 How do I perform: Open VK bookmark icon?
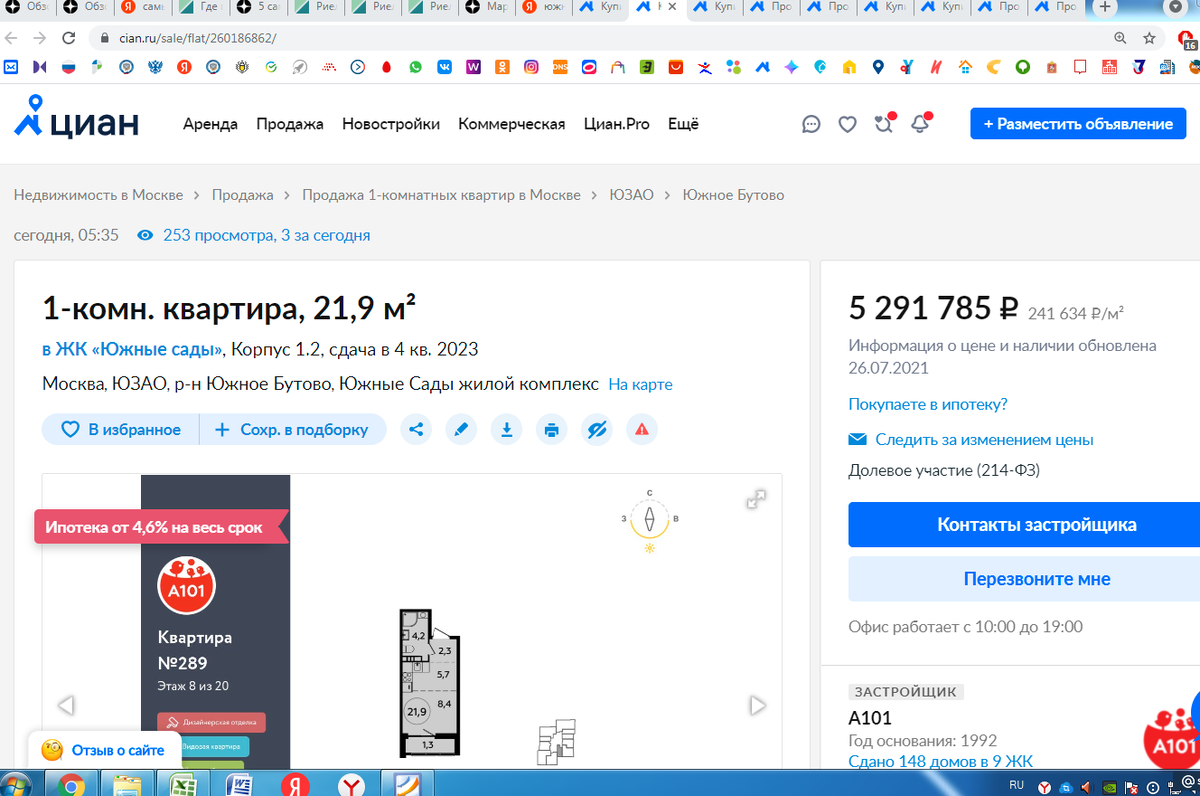pyautogui.click(x=443, y=67)
